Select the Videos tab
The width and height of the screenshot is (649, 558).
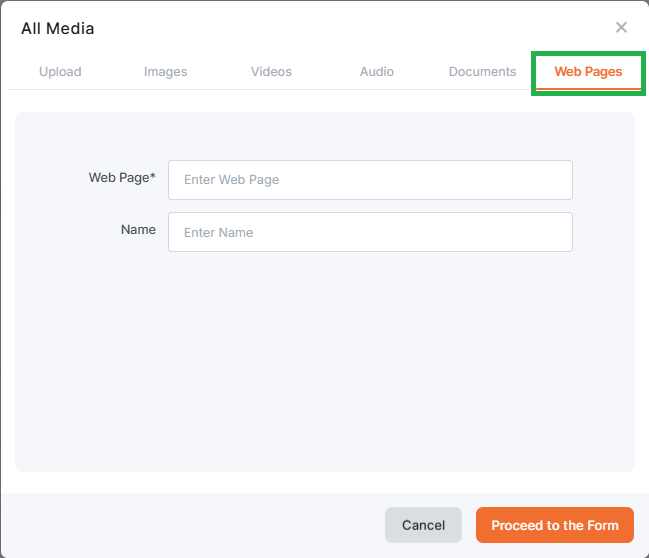271,72
